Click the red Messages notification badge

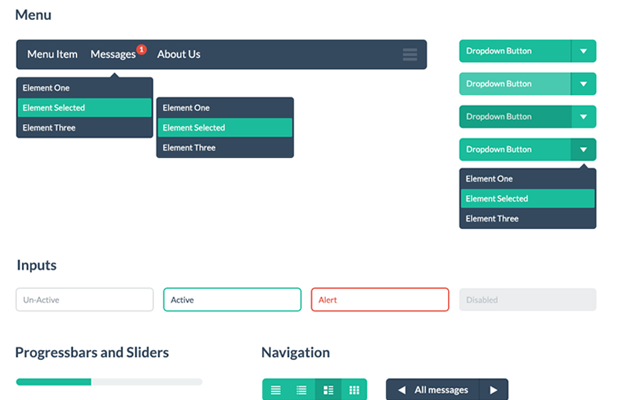(x=142, y=50)
